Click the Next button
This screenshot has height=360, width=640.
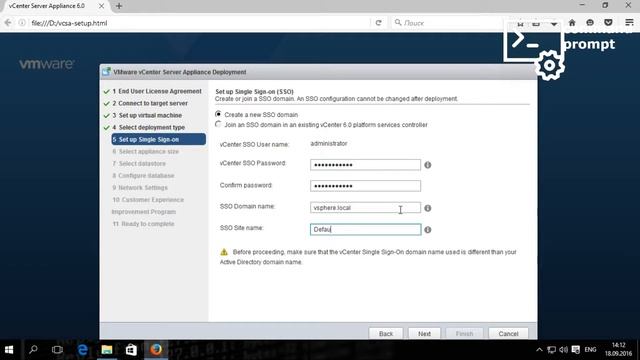[x=424, y=333]
